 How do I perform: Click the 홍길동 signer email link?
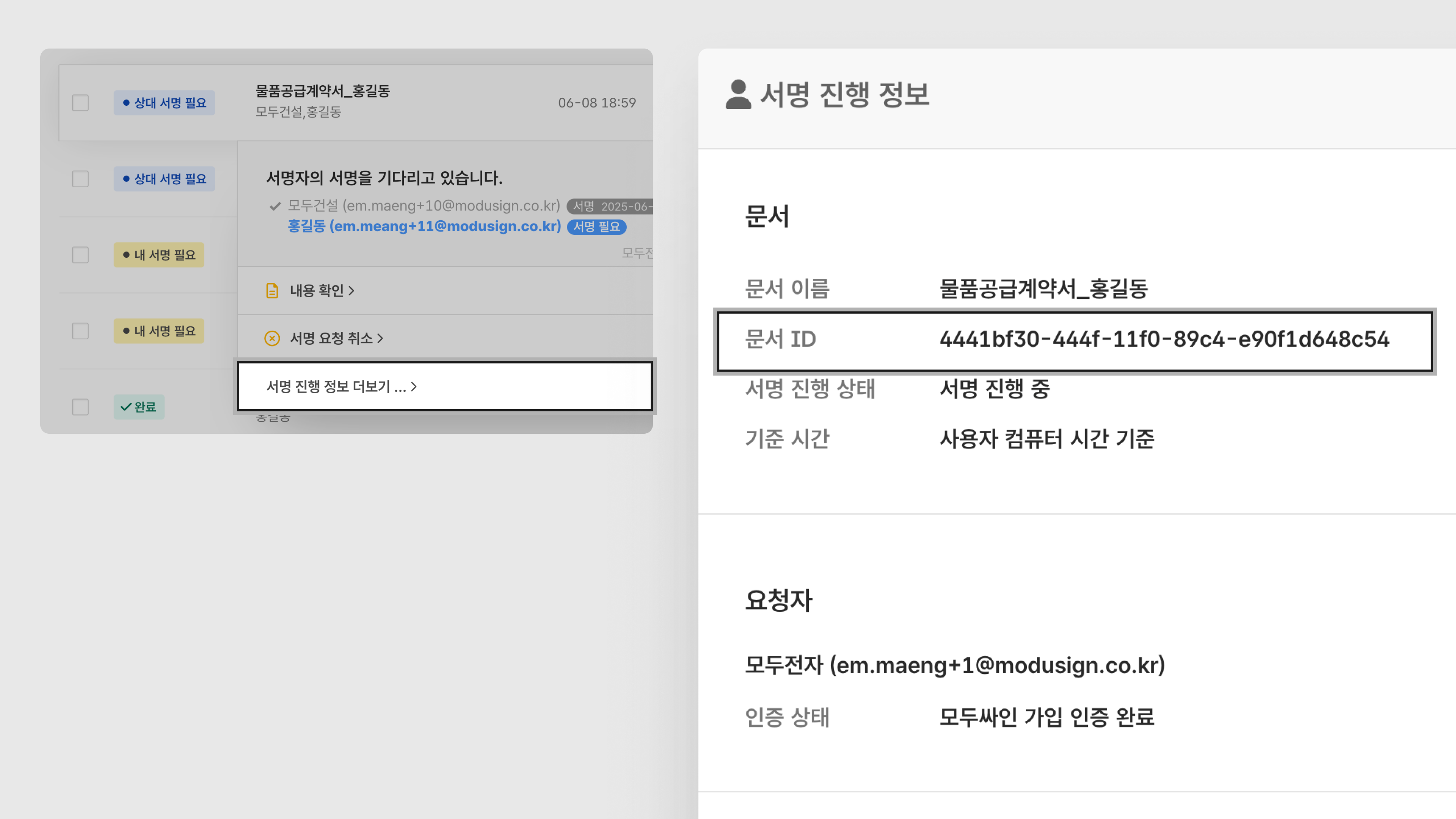tap(424, 227)
